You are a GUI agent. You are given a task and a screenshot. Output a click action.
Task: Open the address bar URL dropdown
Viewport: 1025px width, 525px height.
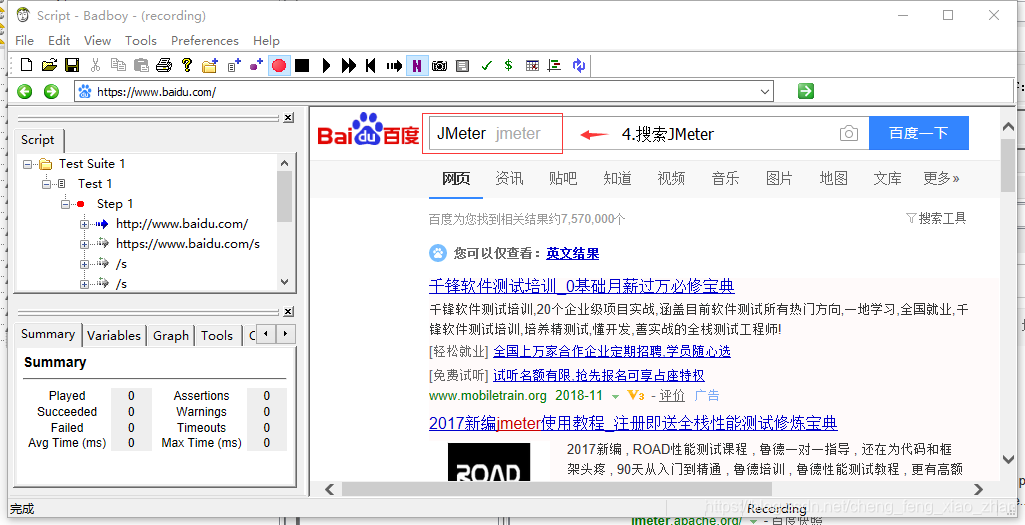point(765,92)
